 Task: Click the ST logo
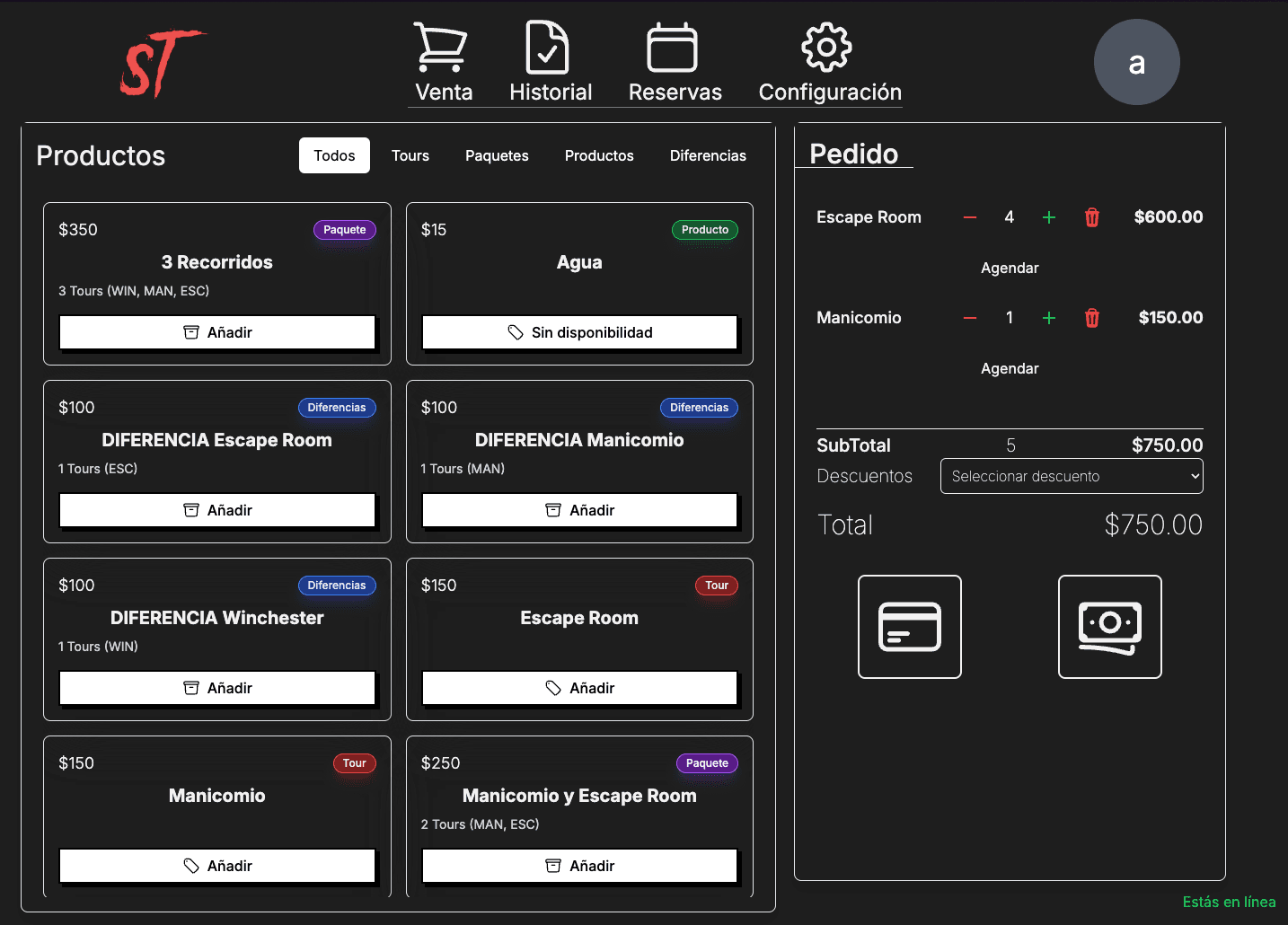click(163, 62)
